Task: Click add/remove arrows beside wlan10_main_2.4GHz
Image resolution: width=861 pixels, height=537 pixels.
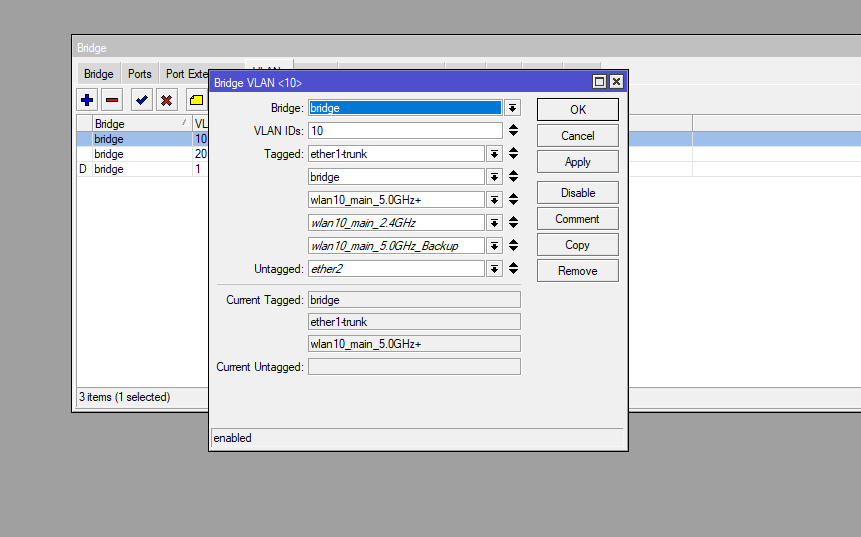Action: click(513, 222)
